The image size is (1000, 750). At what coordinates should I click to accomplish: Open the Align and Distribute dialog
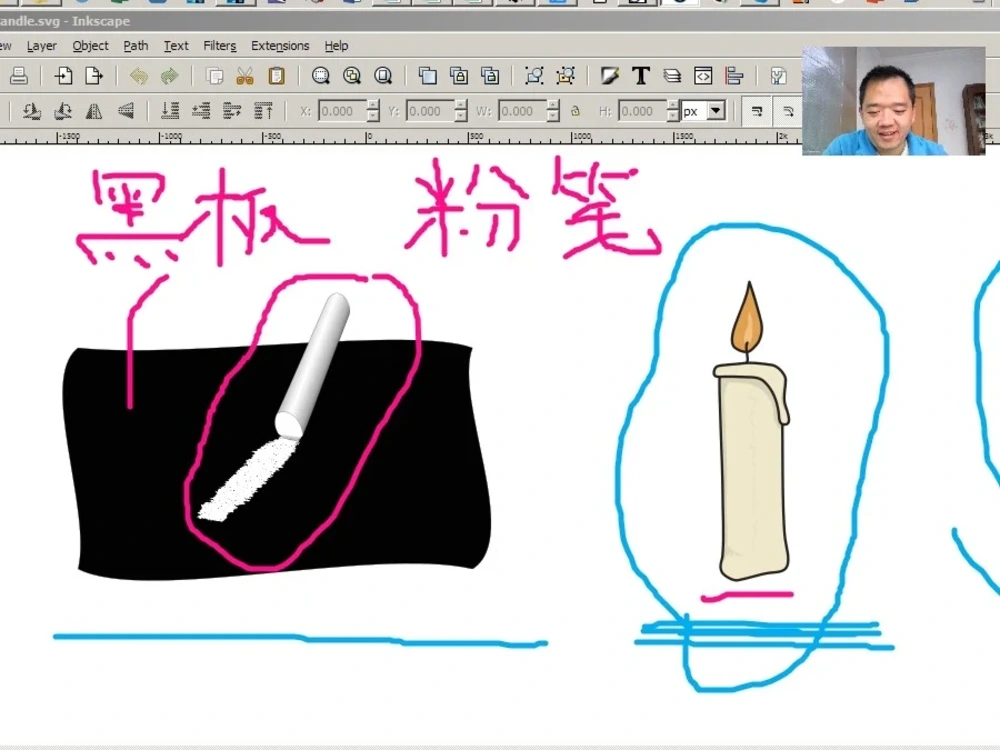[734, 76]
